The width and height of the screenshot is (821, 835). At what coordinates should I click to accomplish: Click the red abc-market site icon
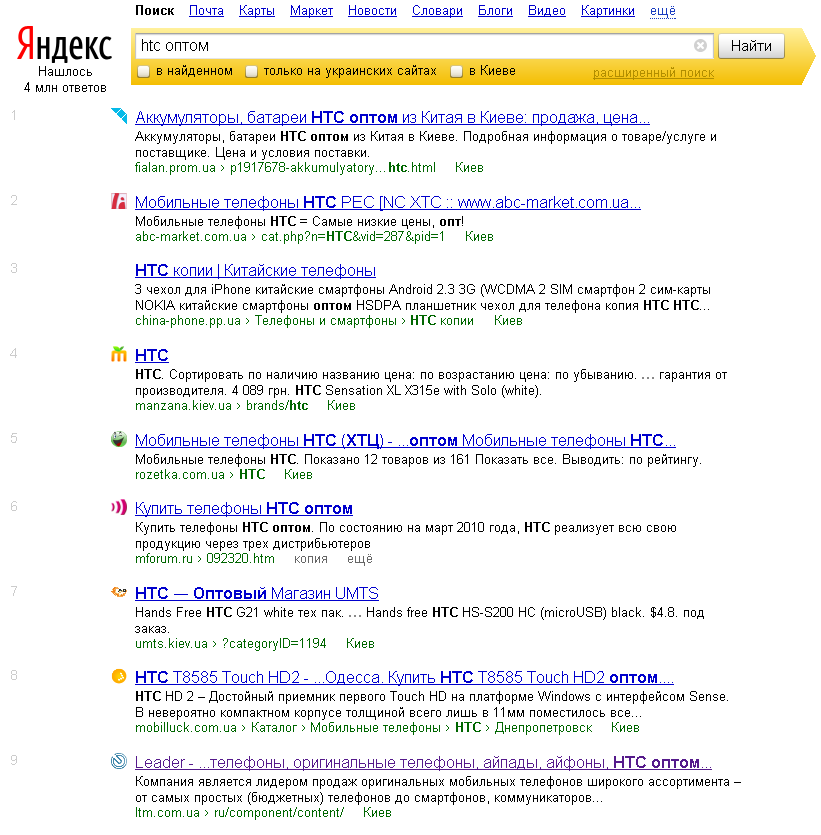coord(120,202)
